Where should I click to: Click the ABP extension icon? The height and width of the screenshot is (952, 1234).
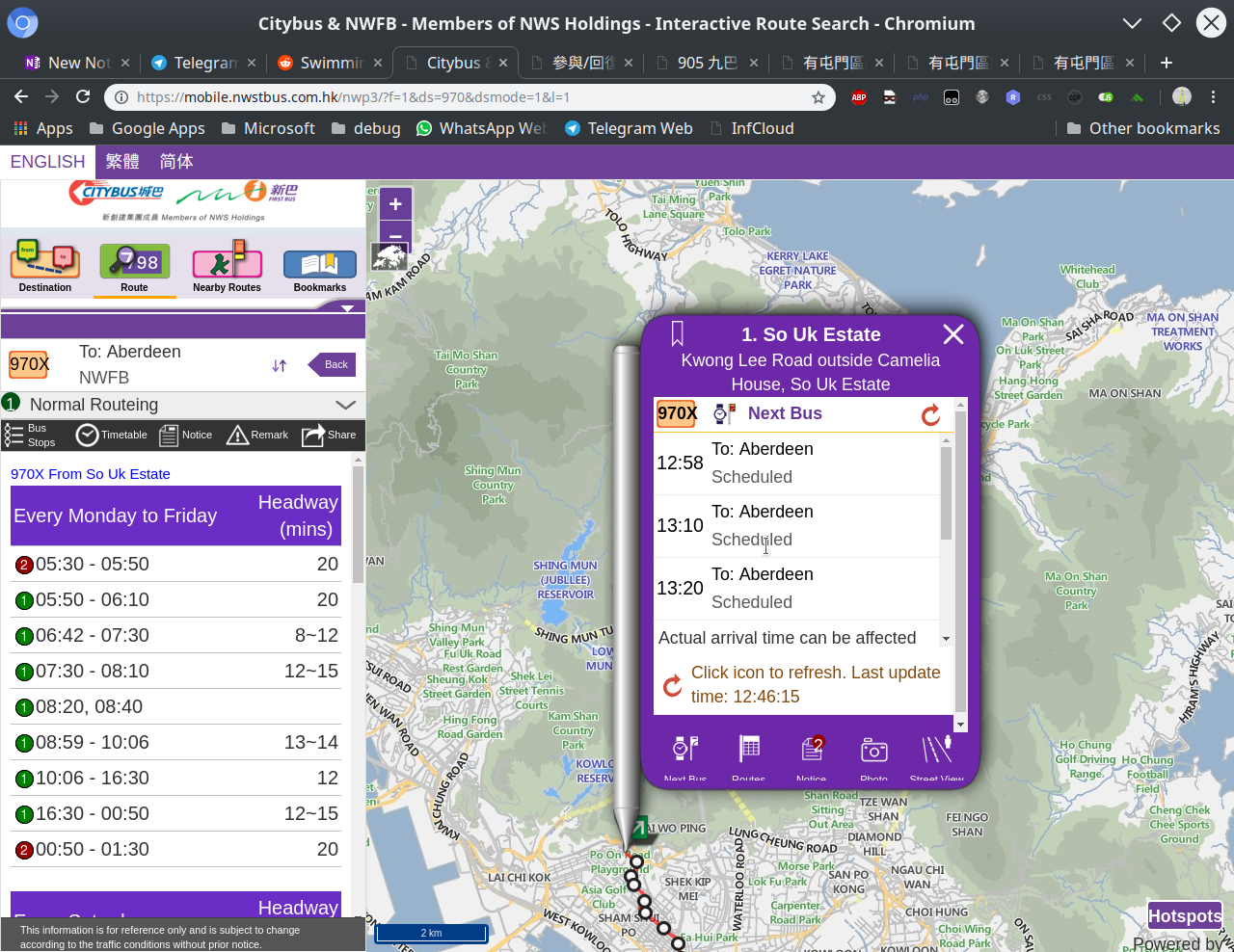(859, 97)
